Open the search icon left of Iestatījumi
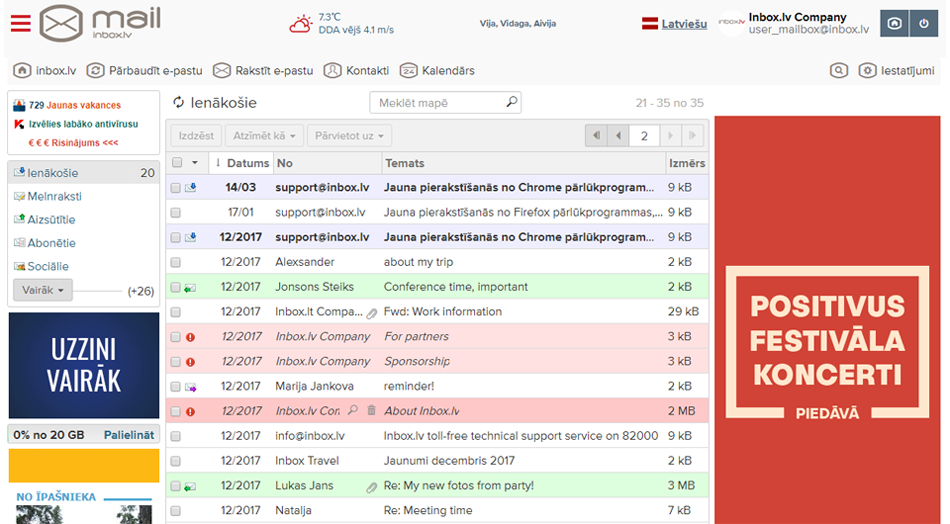The width and height of the screenshot is (950, 524). click(839, 70)
